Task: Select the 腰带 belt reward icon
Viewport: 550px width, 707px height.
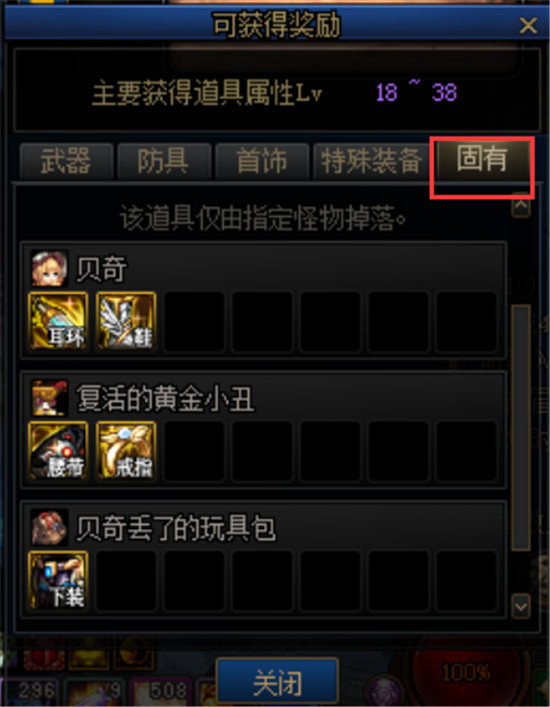Action: click(58, 450)
